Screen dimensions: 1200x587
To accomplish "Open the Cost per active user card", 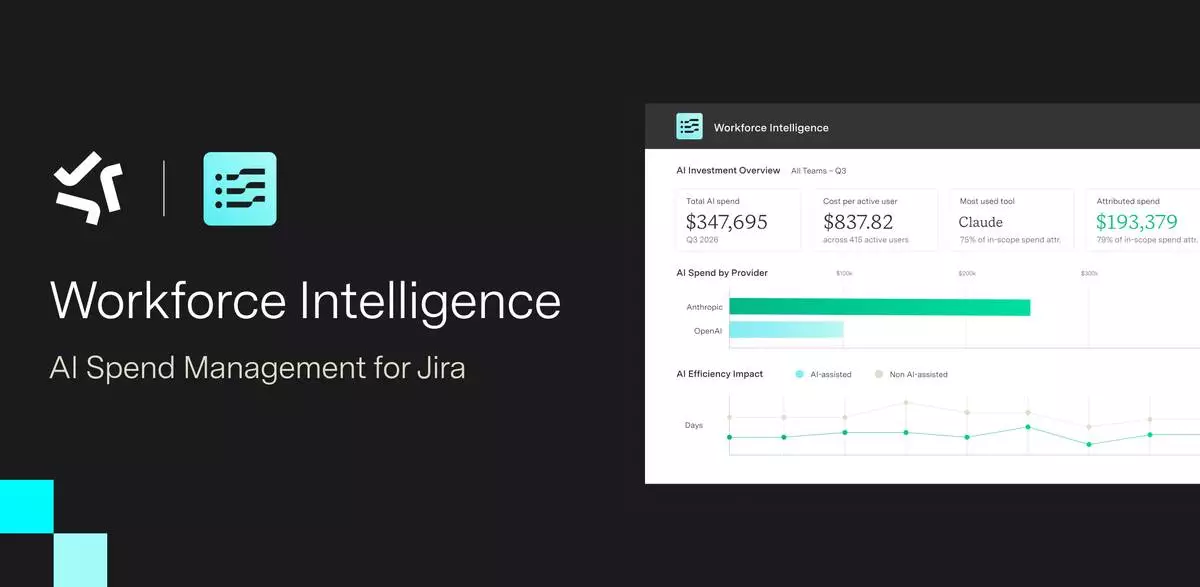I will click(875, 219).
